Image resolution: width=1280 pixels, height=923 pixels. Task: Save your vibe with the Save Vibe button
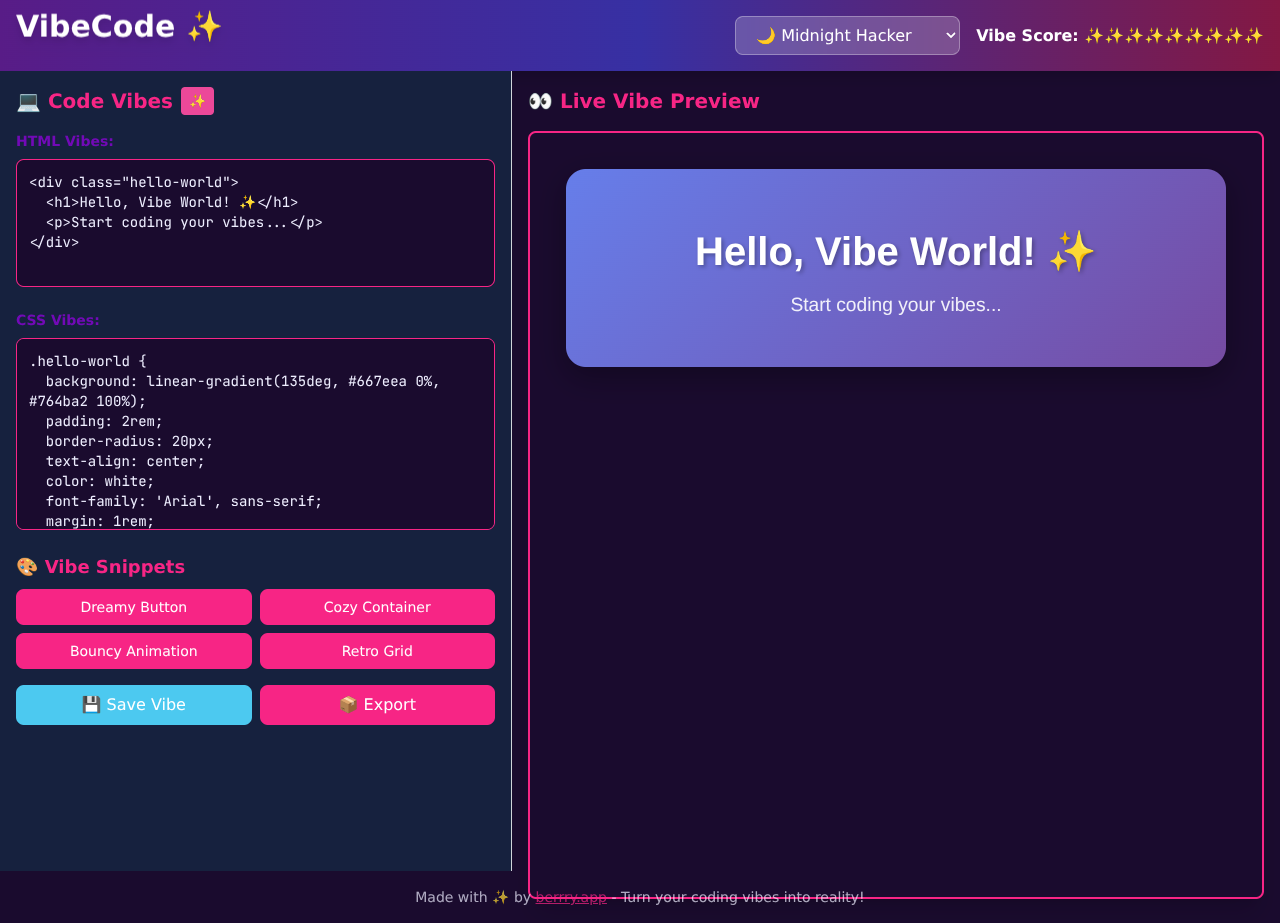pyautogui.click(x=133, y=704)
